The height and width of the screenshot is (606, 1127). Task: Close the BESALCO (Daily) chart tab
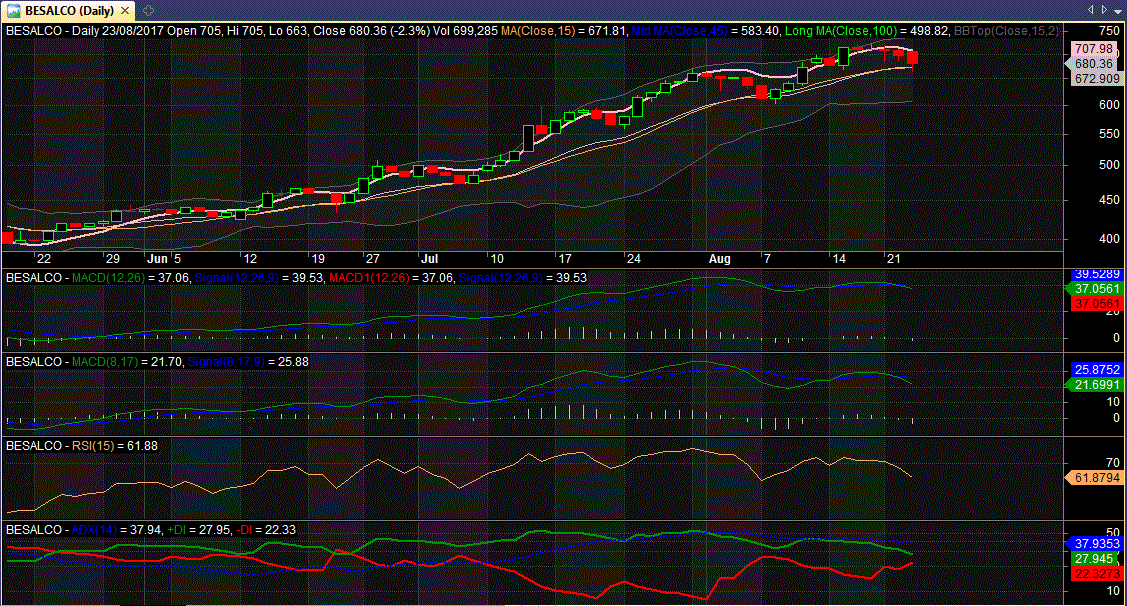pos(125,11)
